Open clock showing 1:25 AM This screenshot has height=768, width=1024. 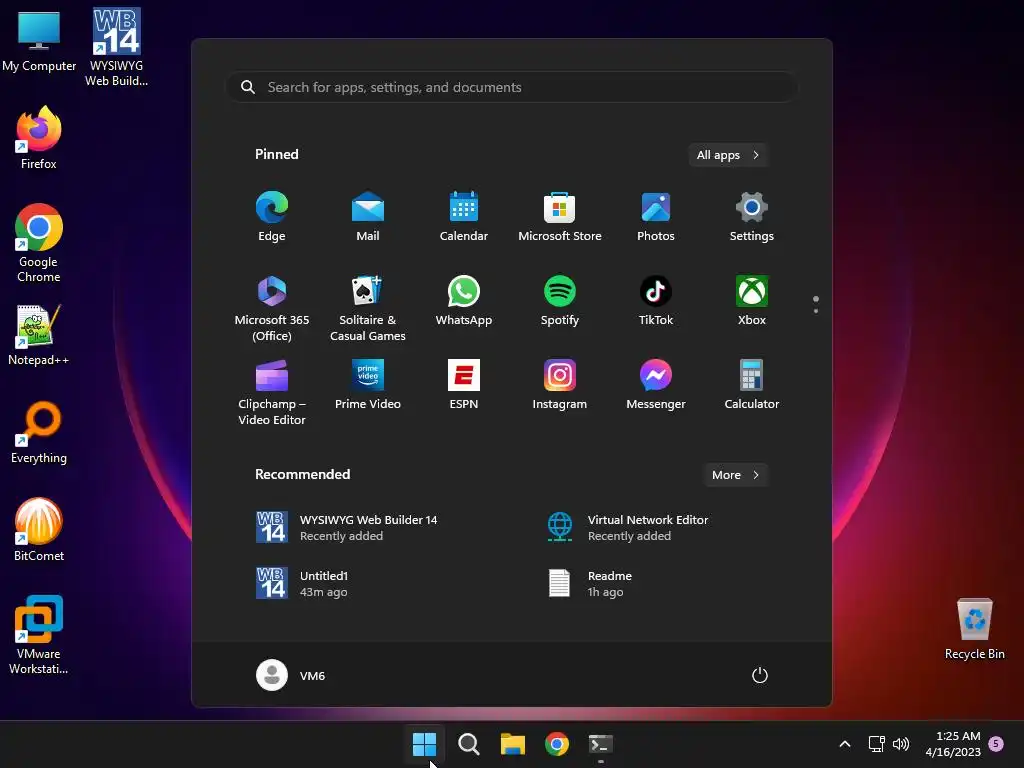(x=953, y=744)
